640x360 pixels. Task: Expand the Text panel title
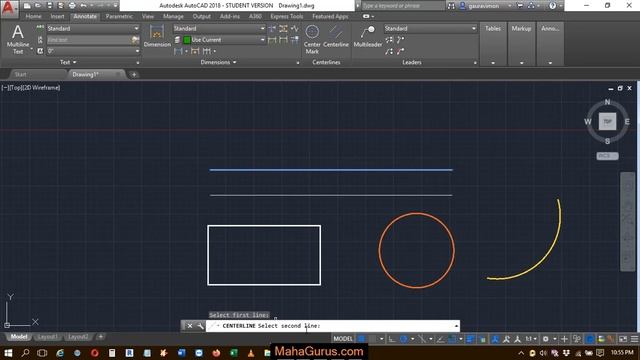68,62
